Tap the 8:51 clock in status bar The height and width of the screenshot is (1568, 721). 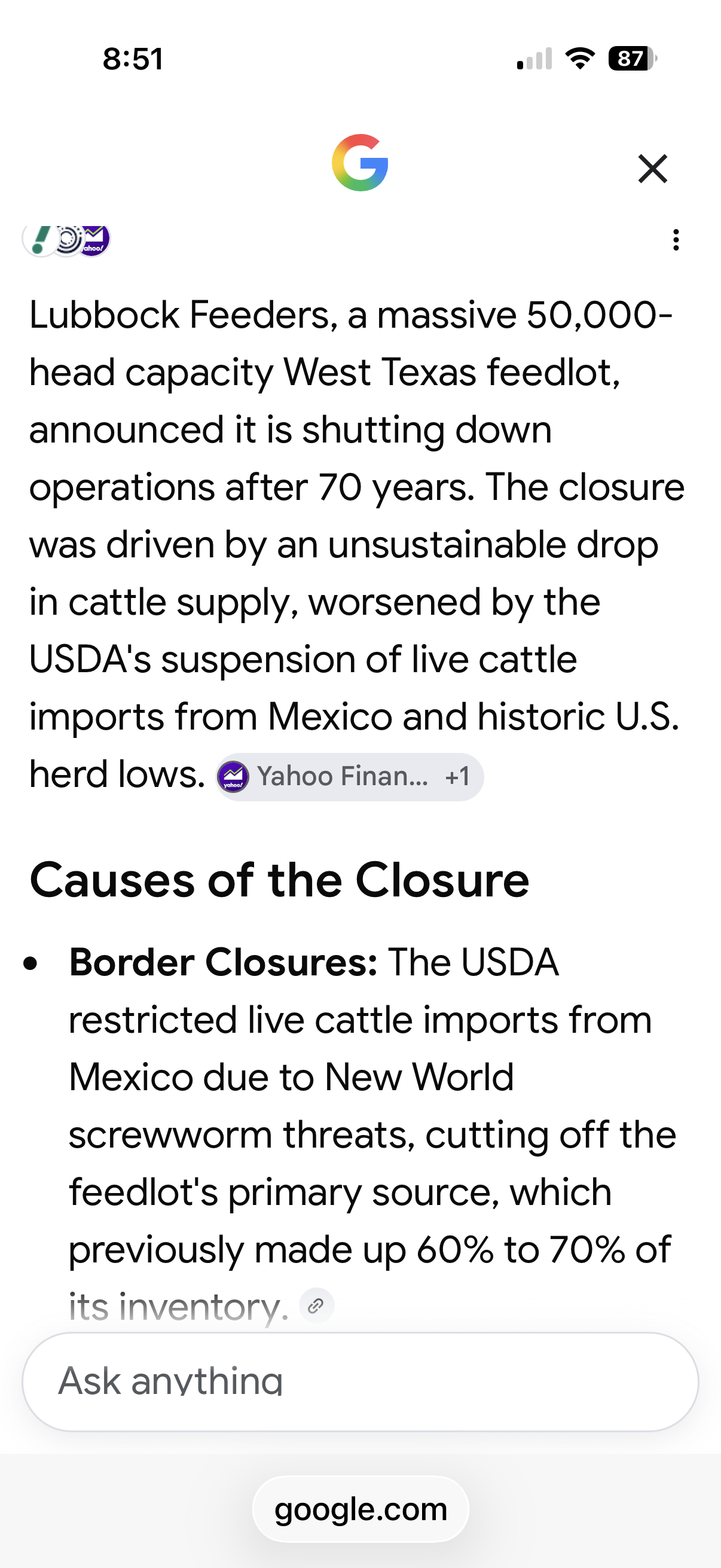(x=133, y=59)
